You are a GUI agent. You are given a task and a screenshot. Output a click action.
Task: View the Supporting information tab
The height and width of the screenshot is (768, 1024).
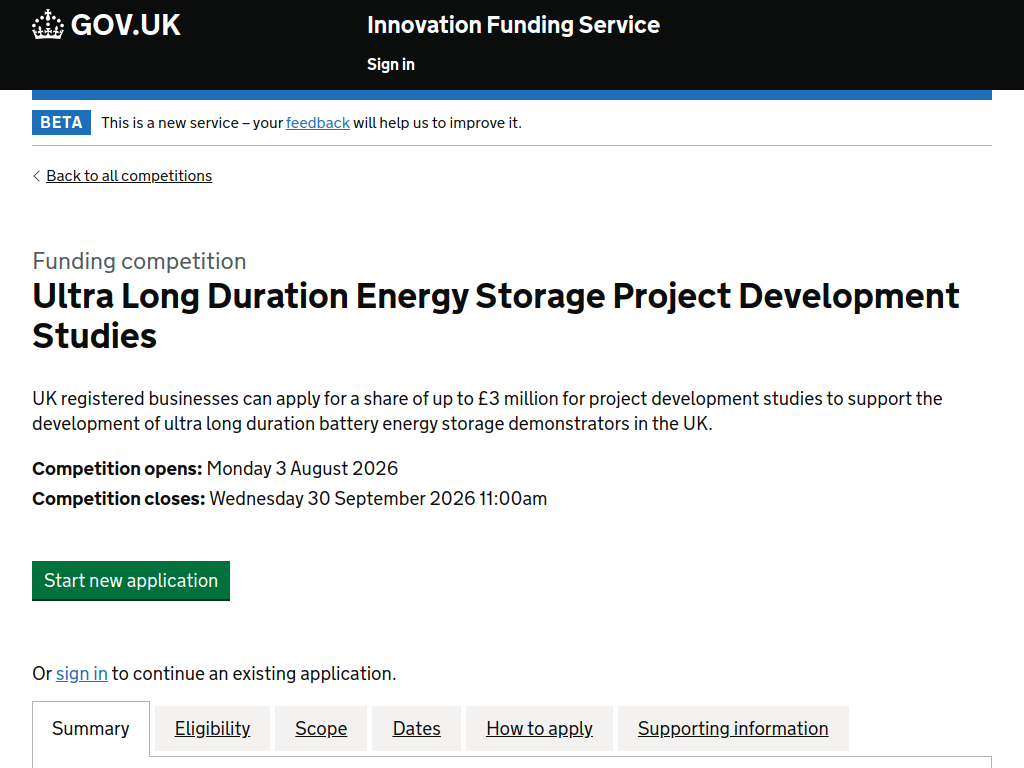coord(733,729)
